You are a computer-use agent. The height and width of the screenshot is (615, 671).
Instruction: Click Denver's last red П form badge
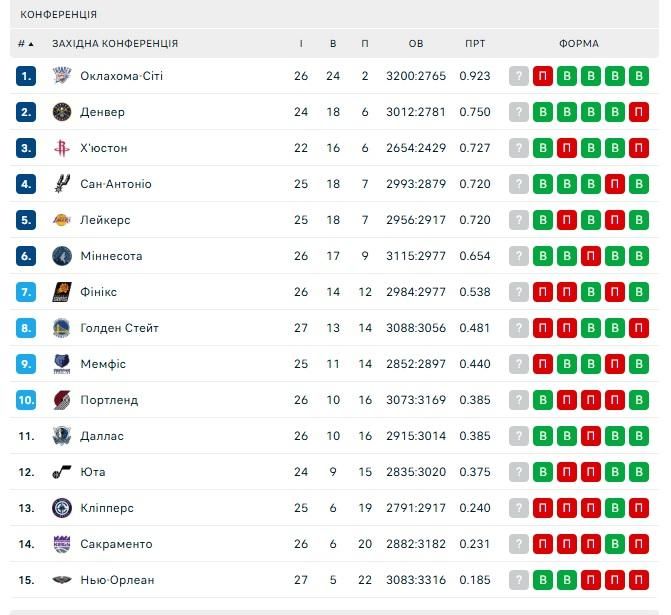click(x=638, y=112)
